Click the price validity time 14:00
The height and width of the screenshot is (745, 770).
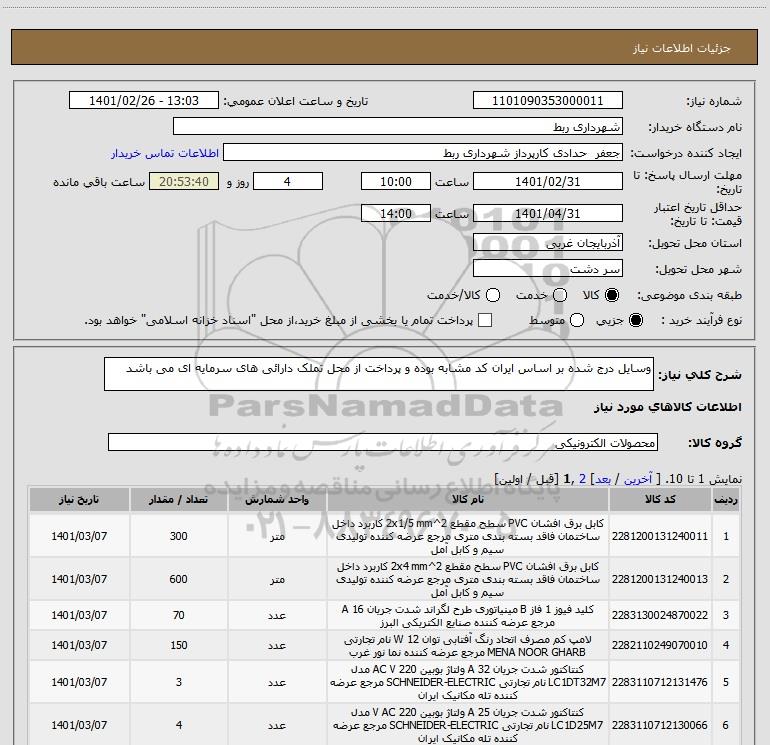point(396,213)
